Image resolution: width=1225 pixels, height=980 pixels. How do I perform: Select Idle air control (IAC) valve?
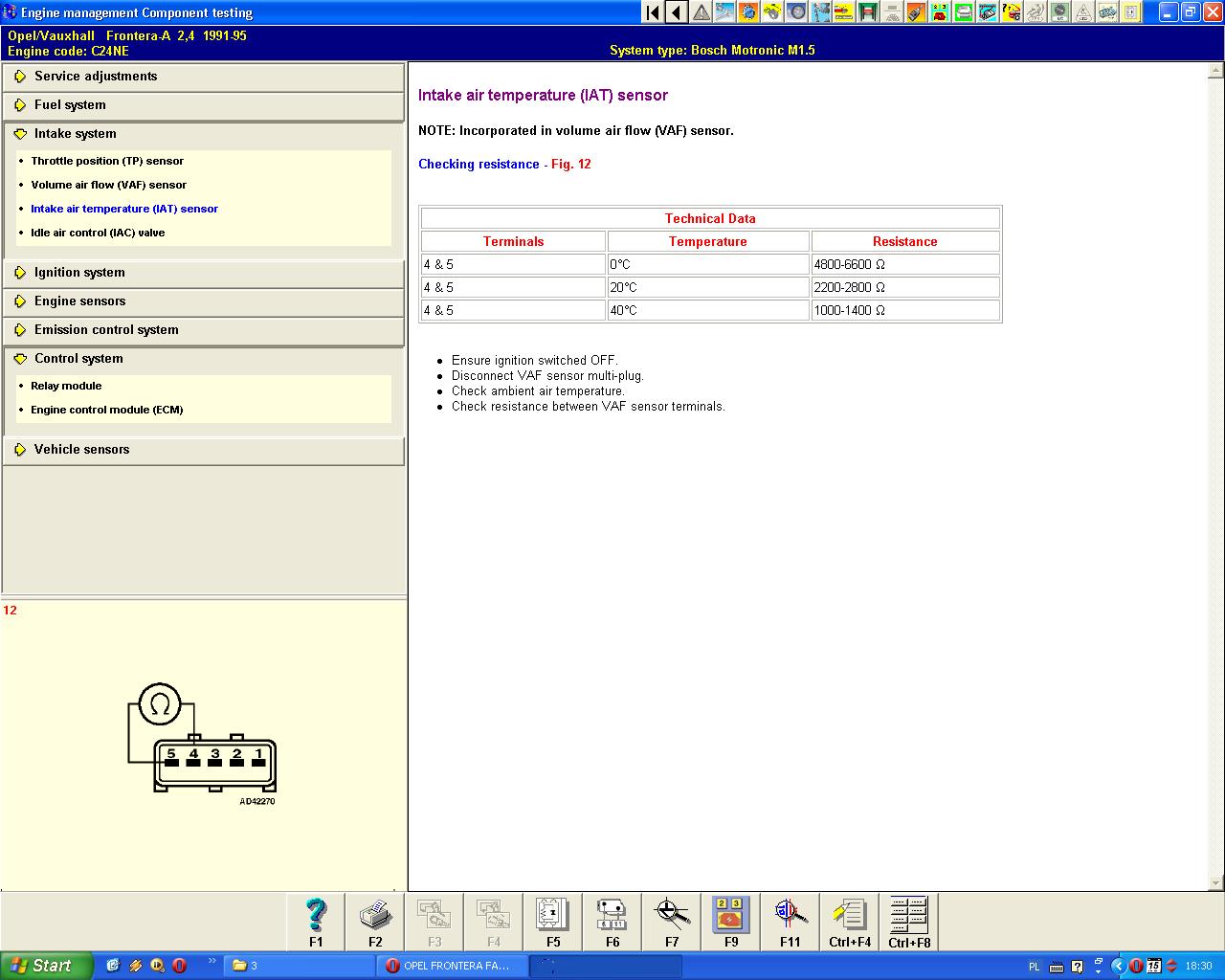tap(98, 233)
